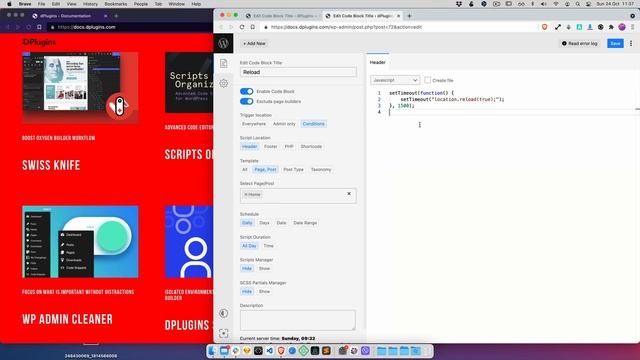Open Finder from the Dock
This screenshot has width=640, height=360.
tap(213, 351)
